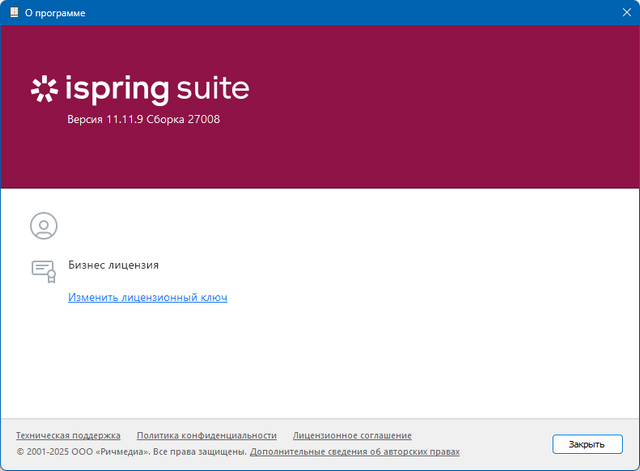Click the 'Закрыть' button

click(587, 444)
